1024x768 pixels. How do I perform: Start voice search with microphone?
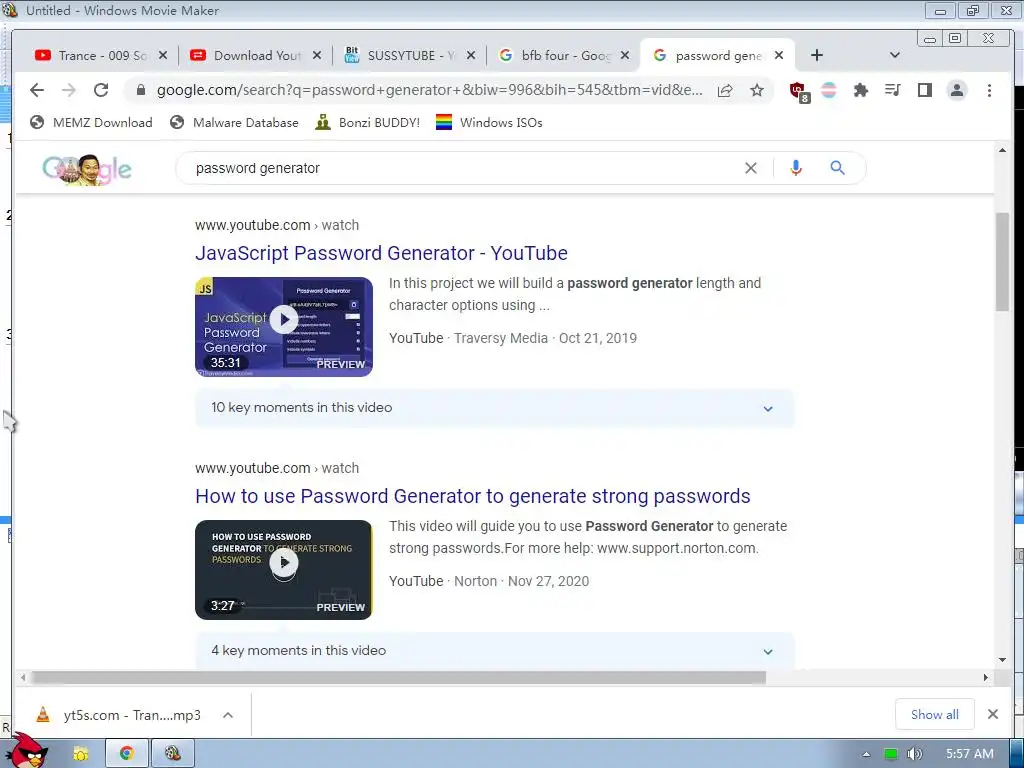795,168
